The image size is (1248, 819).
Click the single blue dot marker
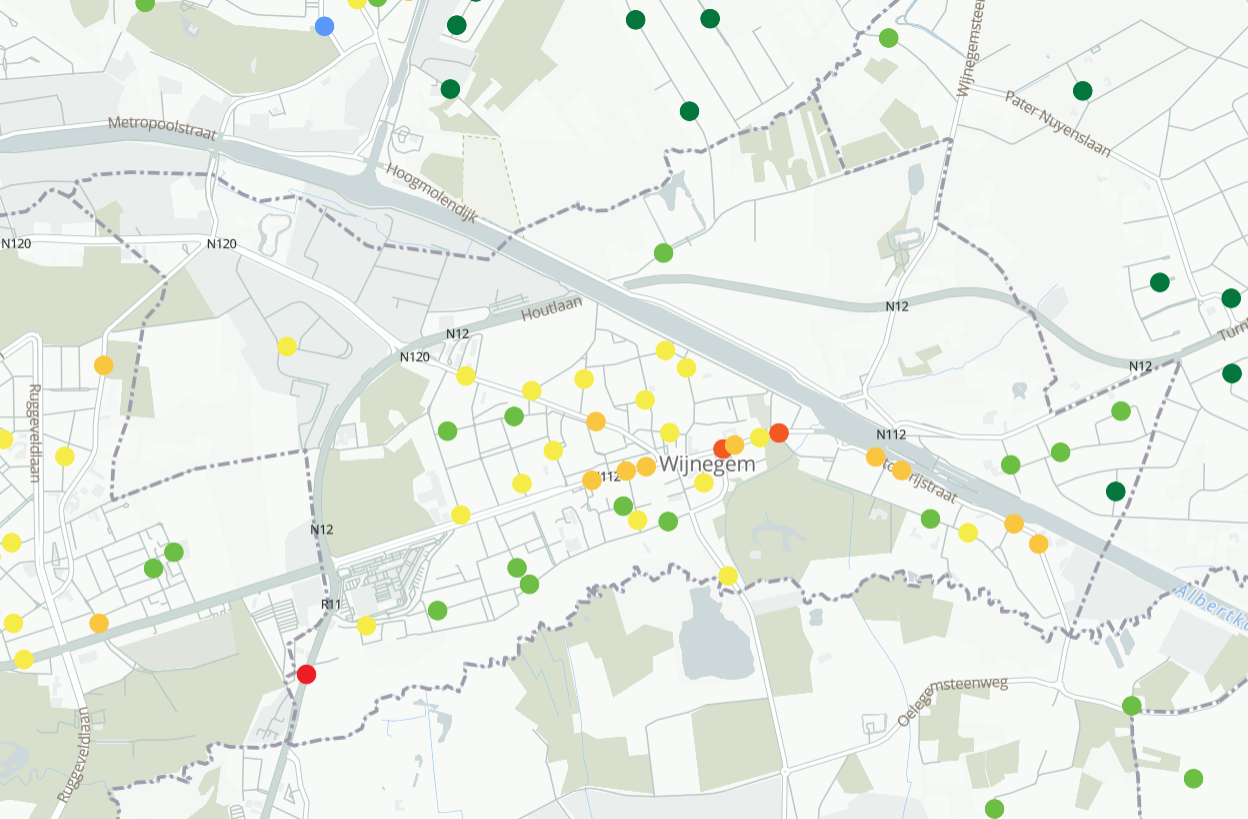[x=324, y=26]
